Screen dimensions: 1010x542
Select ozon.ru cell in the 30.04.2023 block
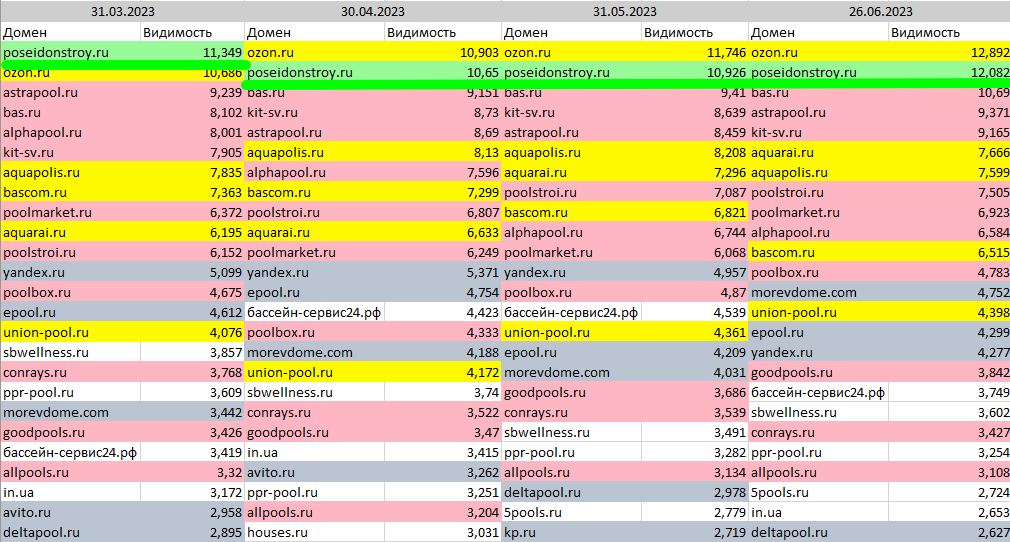pos(315,52)
